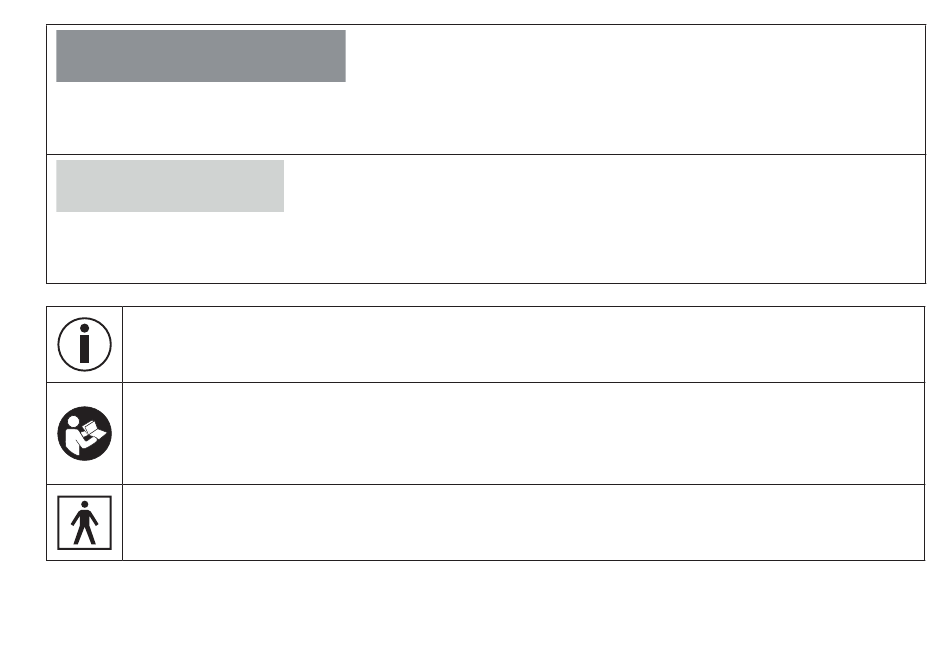Click the square border around the stick figure
Image resolution: width=950 pixels, height=646 pixels.
click(84, 522)
